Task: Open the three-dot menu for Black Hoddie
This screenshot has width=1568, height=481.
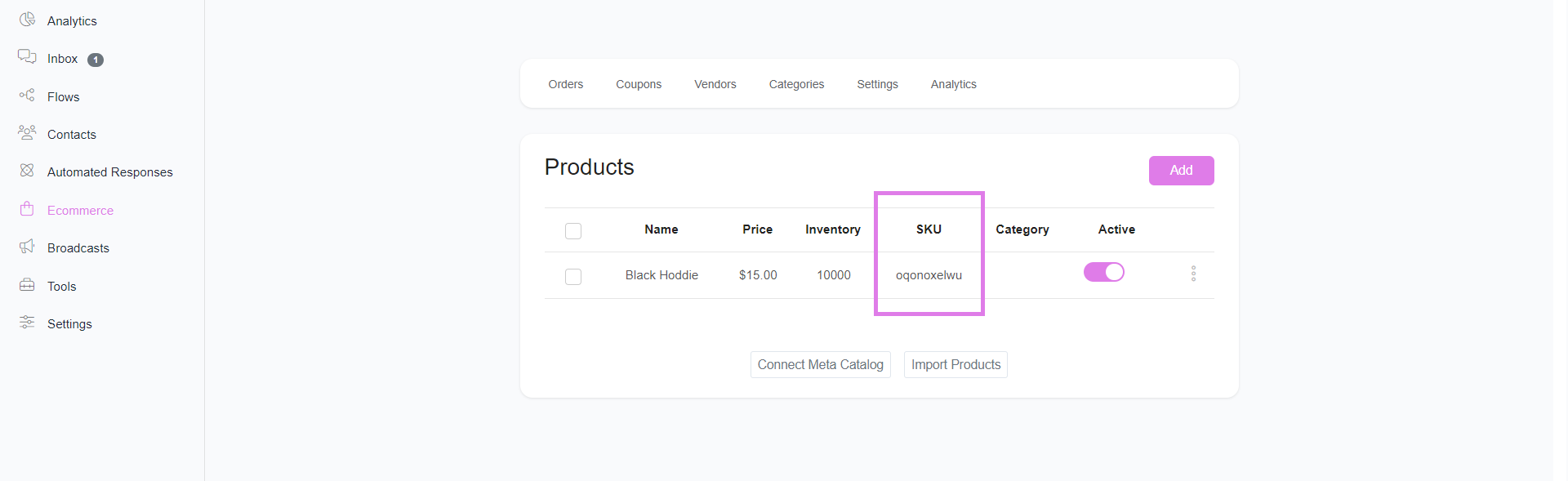Action: point(1193,274)
